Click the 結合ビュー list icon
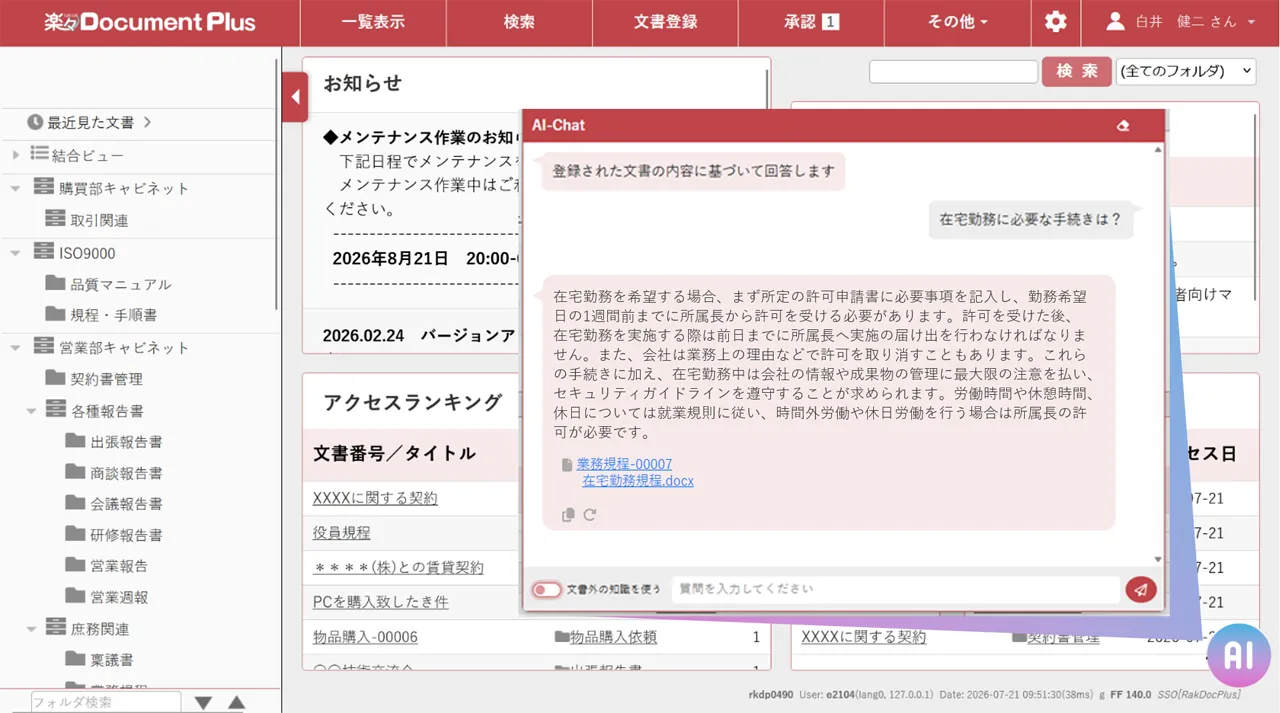1280x713 pixels. 39,154
